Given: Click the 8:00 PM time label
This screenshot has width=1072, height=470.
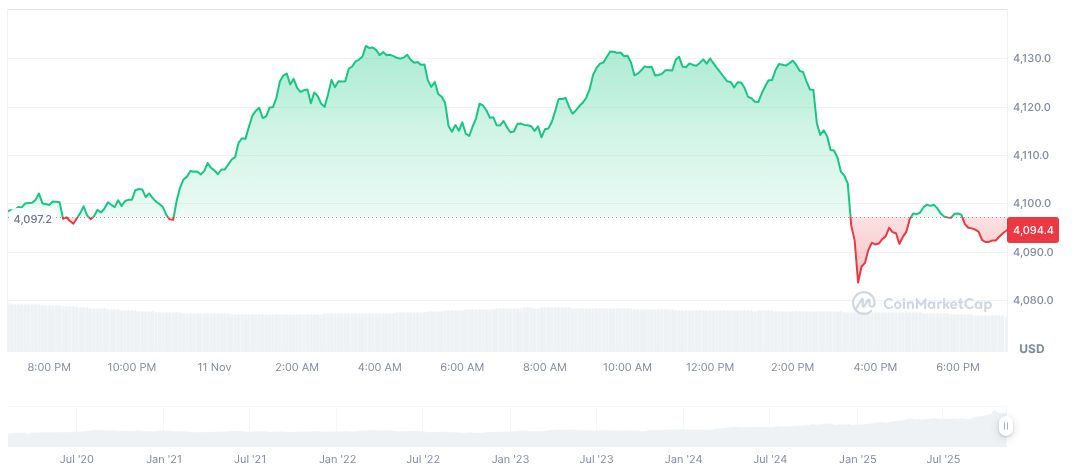Looking at the screenshot, I should [x=49, y=367].
